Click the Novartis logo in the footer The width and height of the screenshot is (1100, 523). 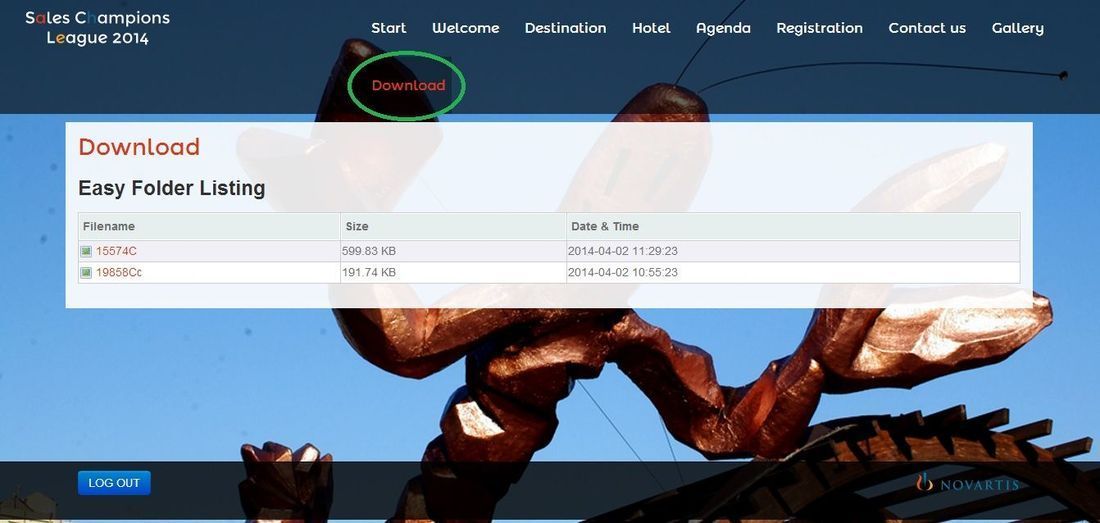[967, 483]
